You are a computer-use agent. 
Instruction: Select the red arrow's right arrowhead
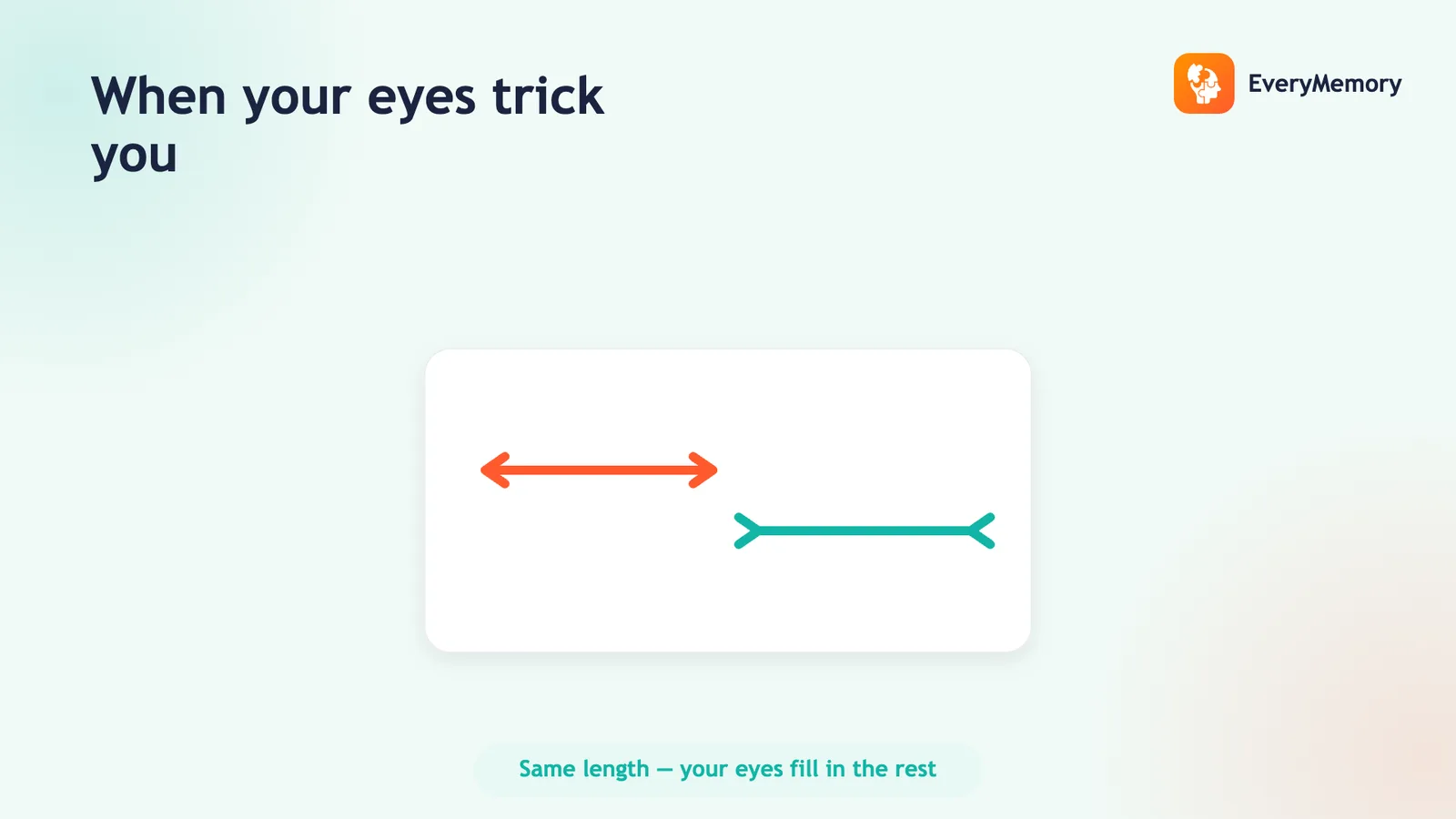(703, 470)
